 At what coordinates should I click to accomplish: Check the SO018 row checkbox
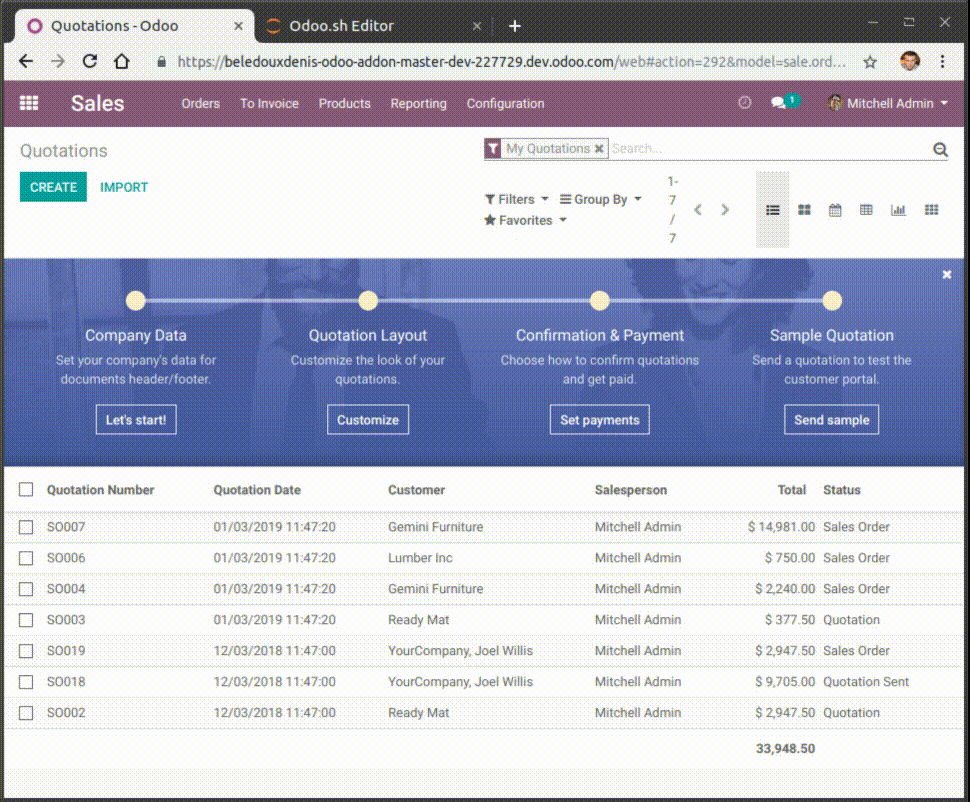26,682
